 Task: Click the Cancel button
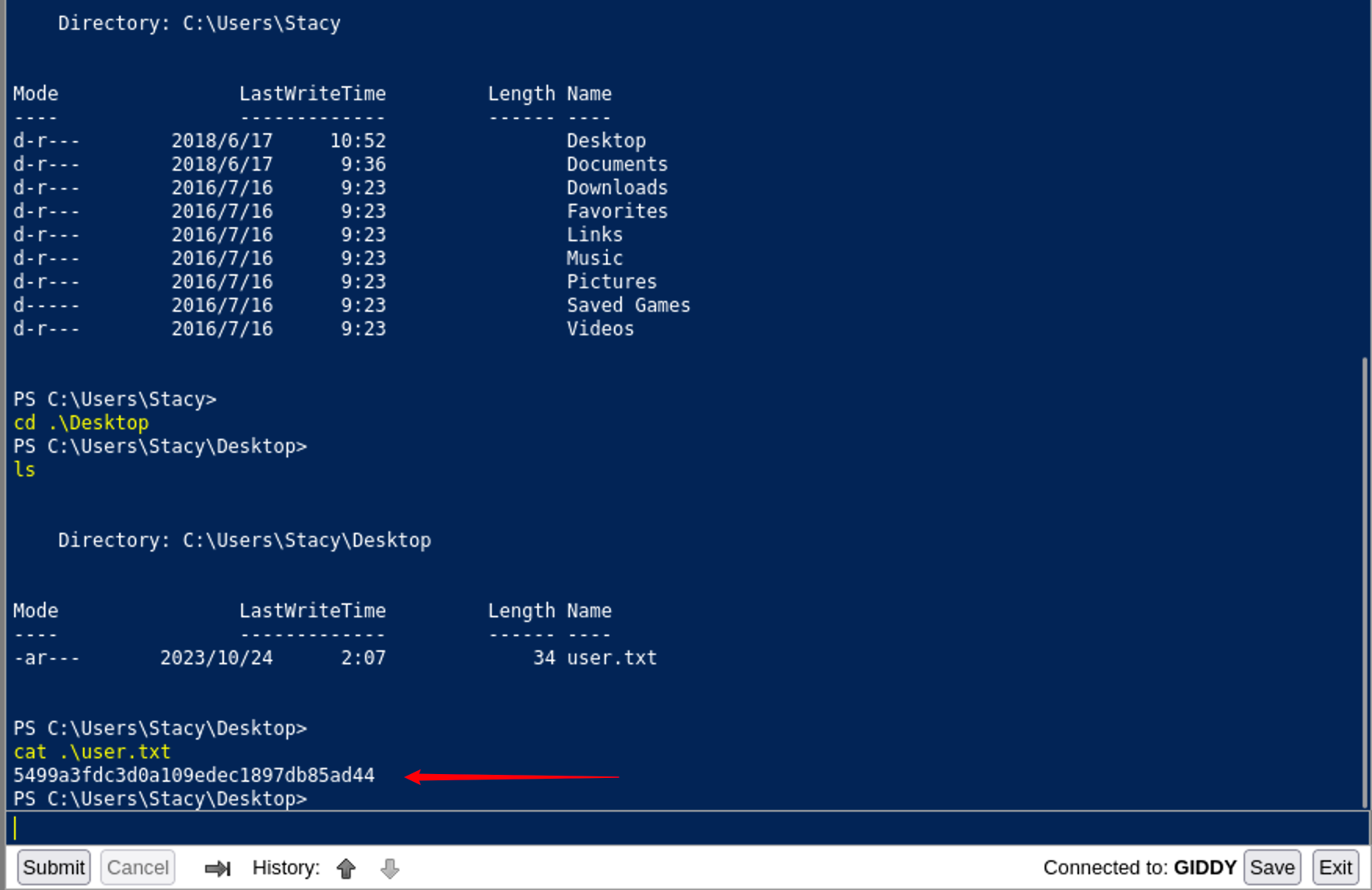point(138,867)
